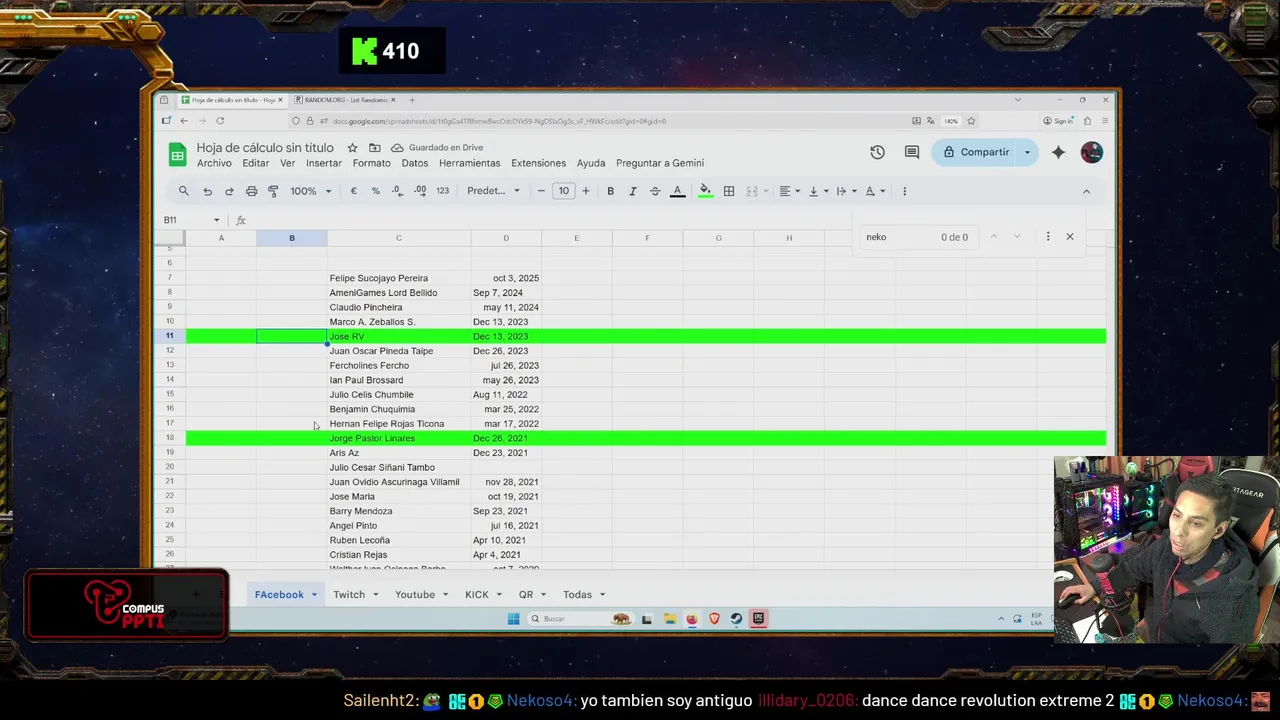
Task: Move the document to a folder
Action: point(375,148)
